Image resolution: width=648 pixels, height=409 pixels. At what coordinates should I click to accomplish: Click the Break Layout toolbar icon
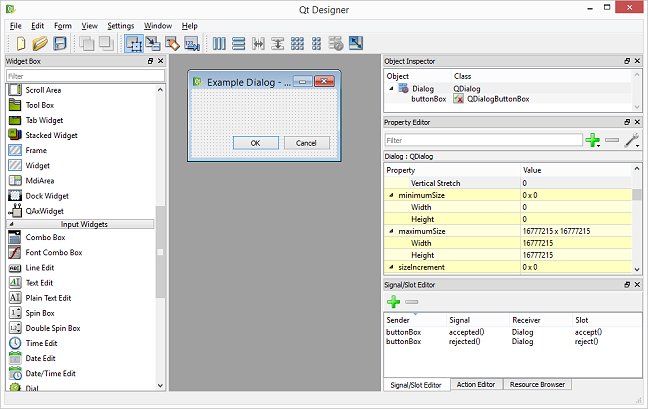(x=336, y=43)
